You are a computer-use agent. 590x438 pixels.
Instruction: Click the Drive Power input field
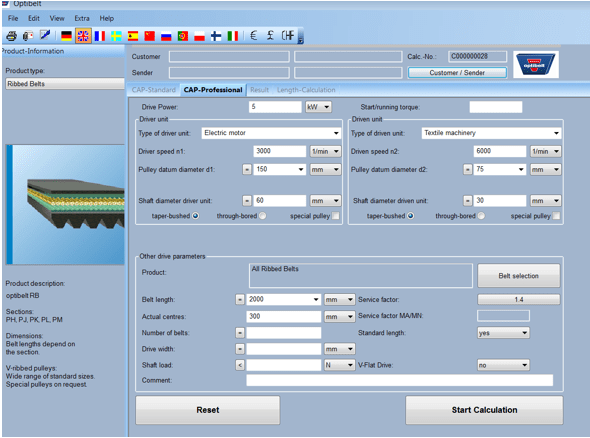pyautogui.click(x=275, y=107)
